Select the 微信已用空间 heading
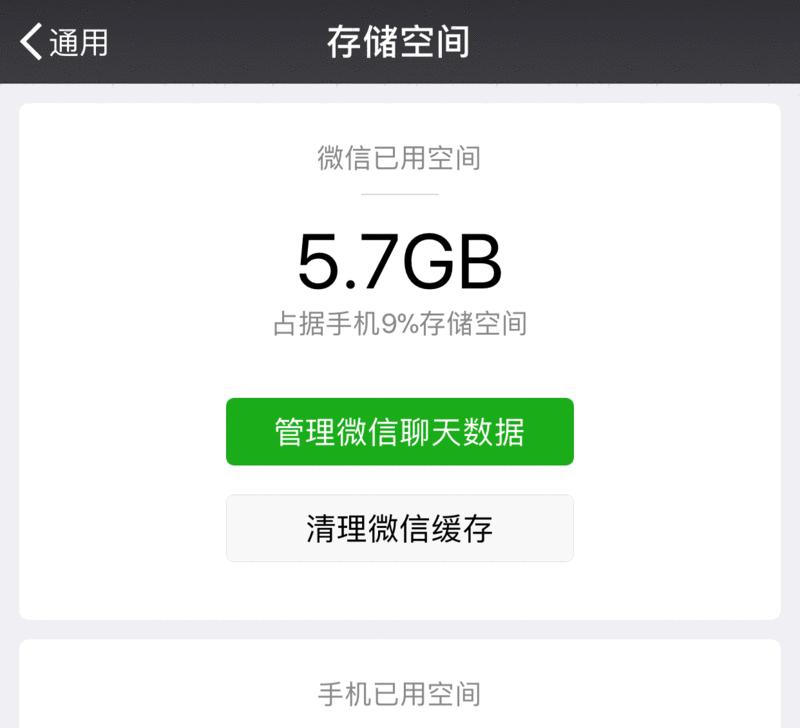800x728 pixels. pyautogui.click(x=399, y=158)
